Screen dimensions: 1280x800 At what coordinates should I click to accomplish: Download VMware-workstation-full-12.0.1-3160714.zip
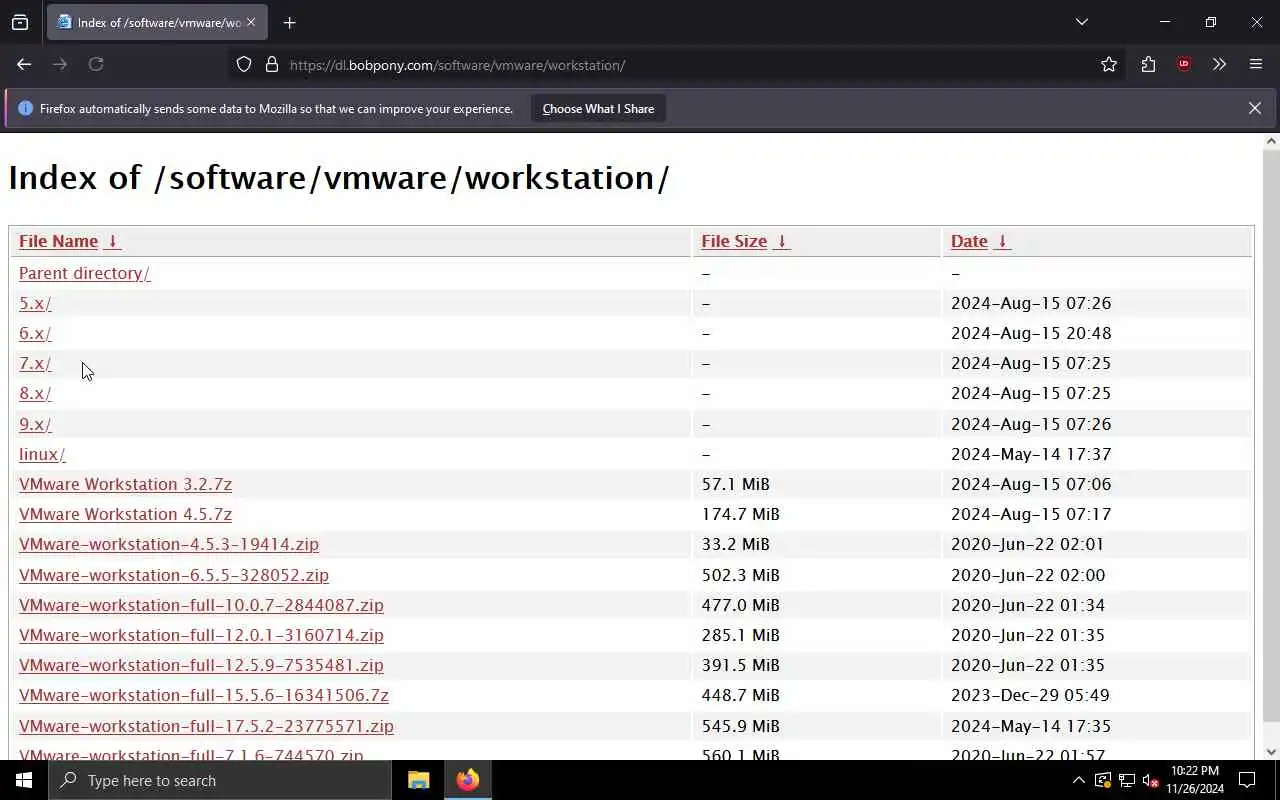click(201, 635)
